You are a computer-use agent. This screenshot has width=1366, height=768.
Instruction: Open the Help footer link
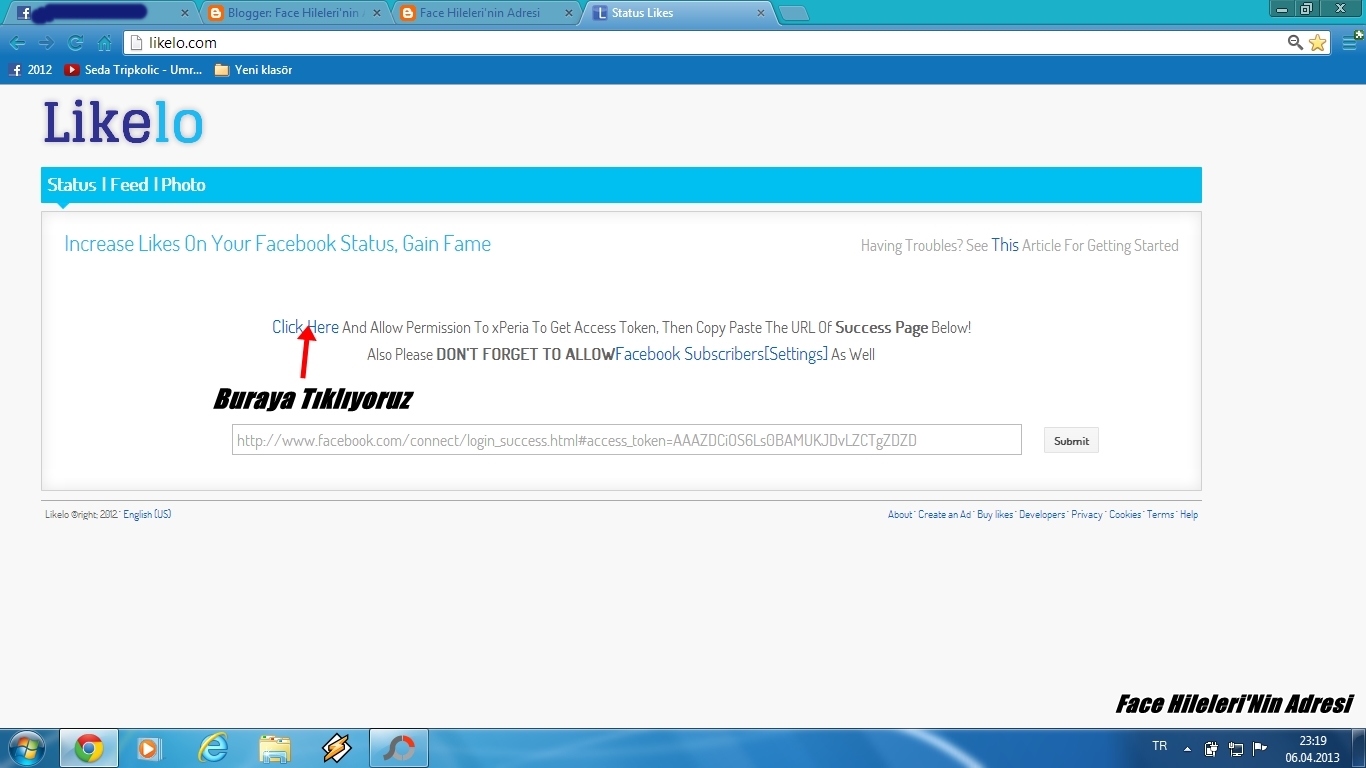click(1189, 514)
